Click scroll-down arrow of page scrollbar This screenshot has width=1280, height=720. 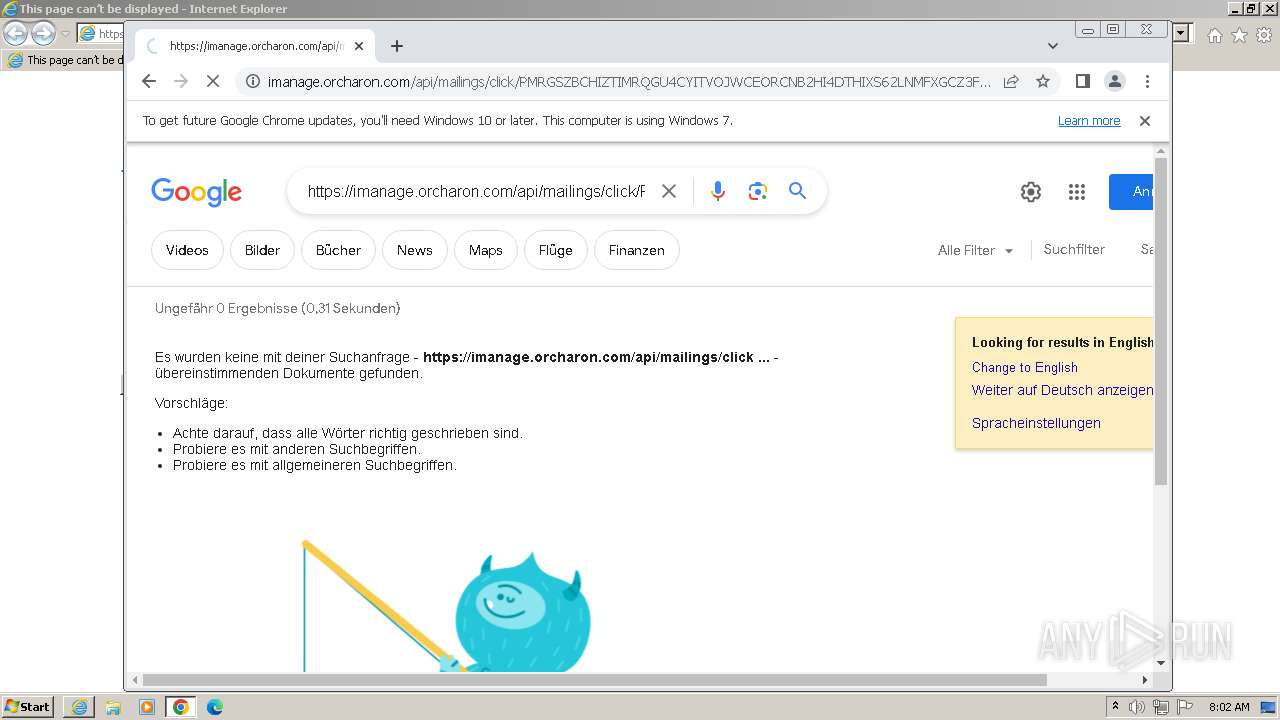(1160, 662)
